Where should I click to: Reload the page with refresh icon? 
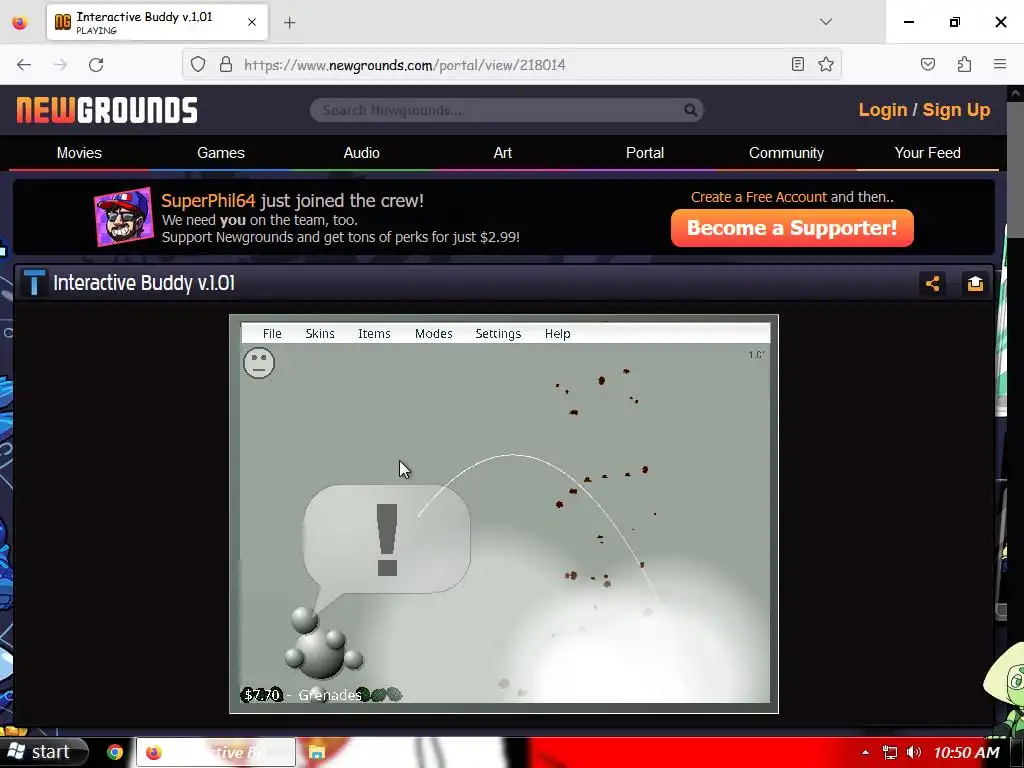click(96, 65)
